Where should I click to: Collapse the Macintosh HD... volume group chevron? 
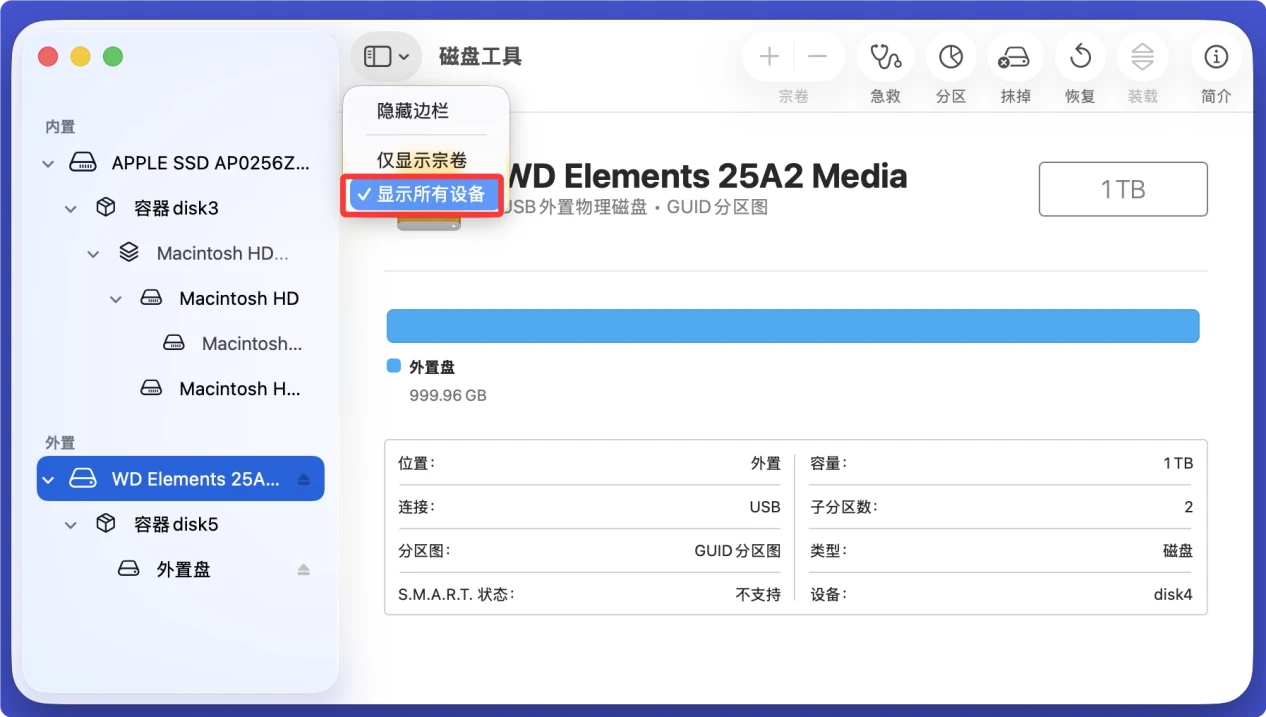click(93, 254)
